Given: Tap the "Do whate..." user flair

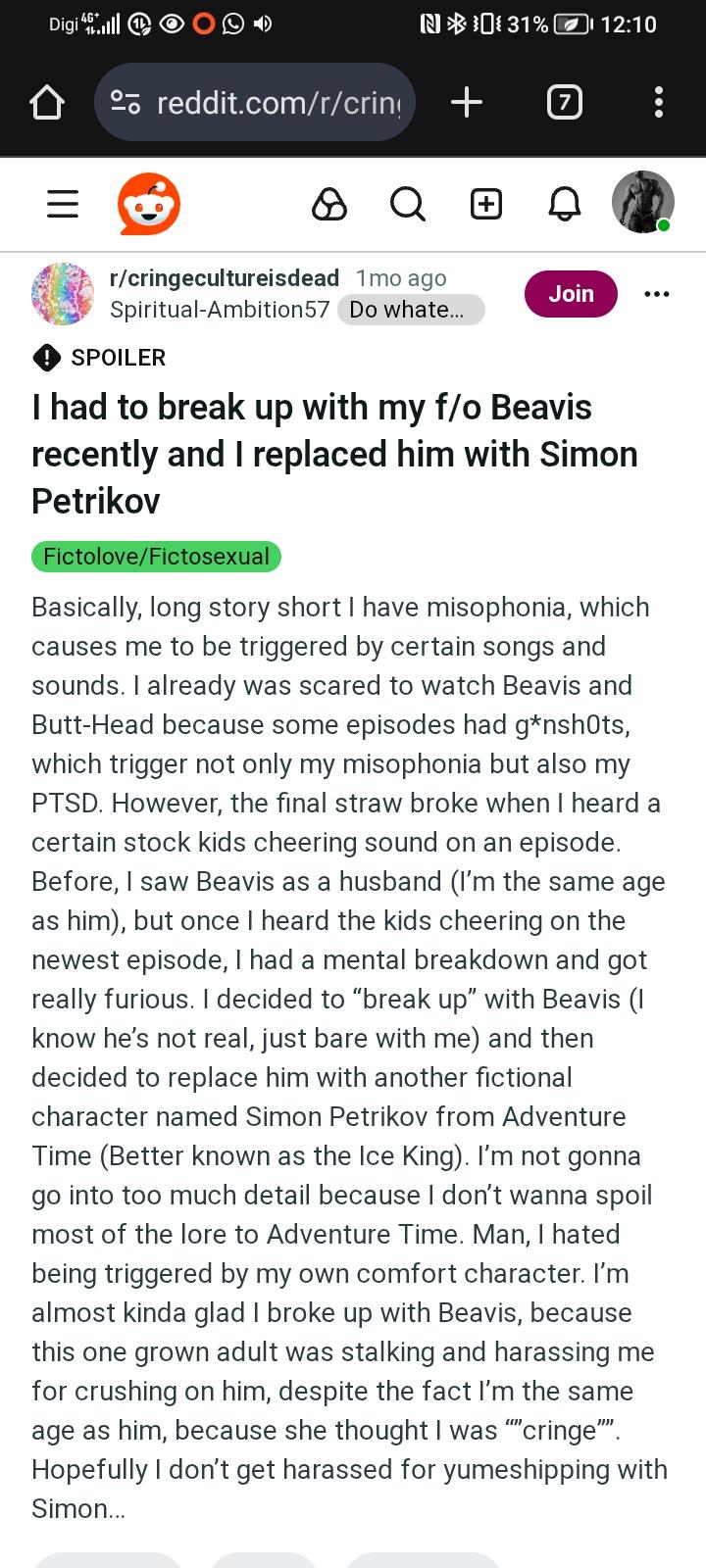Looking at the screenshot, I should (x=410, y=310).
